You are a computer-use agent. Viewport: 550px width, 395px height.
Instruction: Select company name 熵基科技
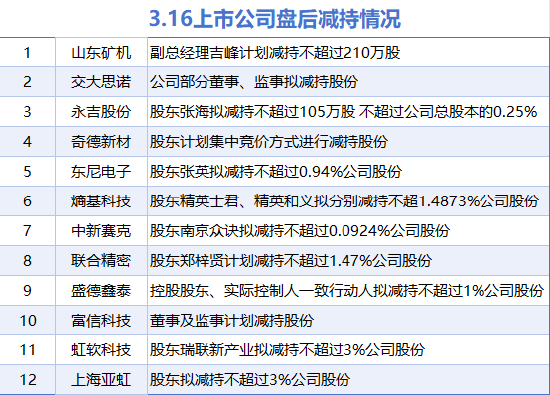pos(101,201)
